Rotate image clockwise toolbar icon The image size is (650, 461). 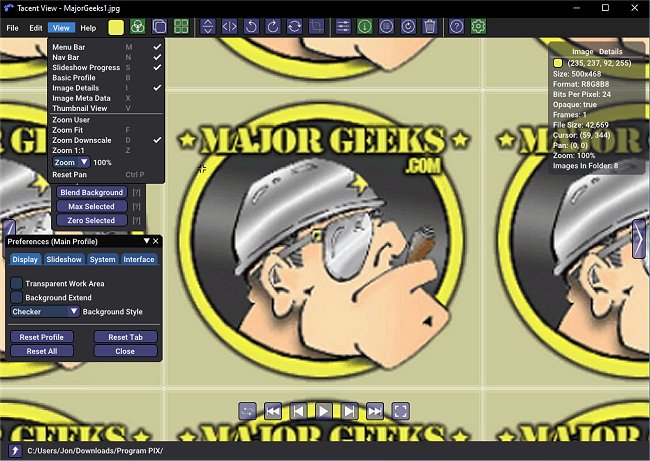pos(273,27)
